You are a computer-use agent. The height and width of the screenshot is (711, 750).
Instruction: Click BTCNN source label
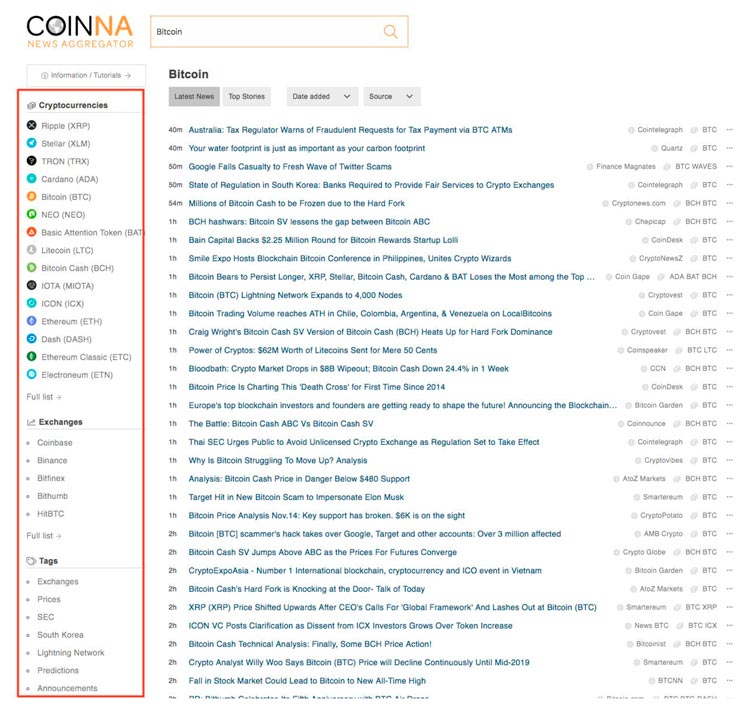[670, 680]
